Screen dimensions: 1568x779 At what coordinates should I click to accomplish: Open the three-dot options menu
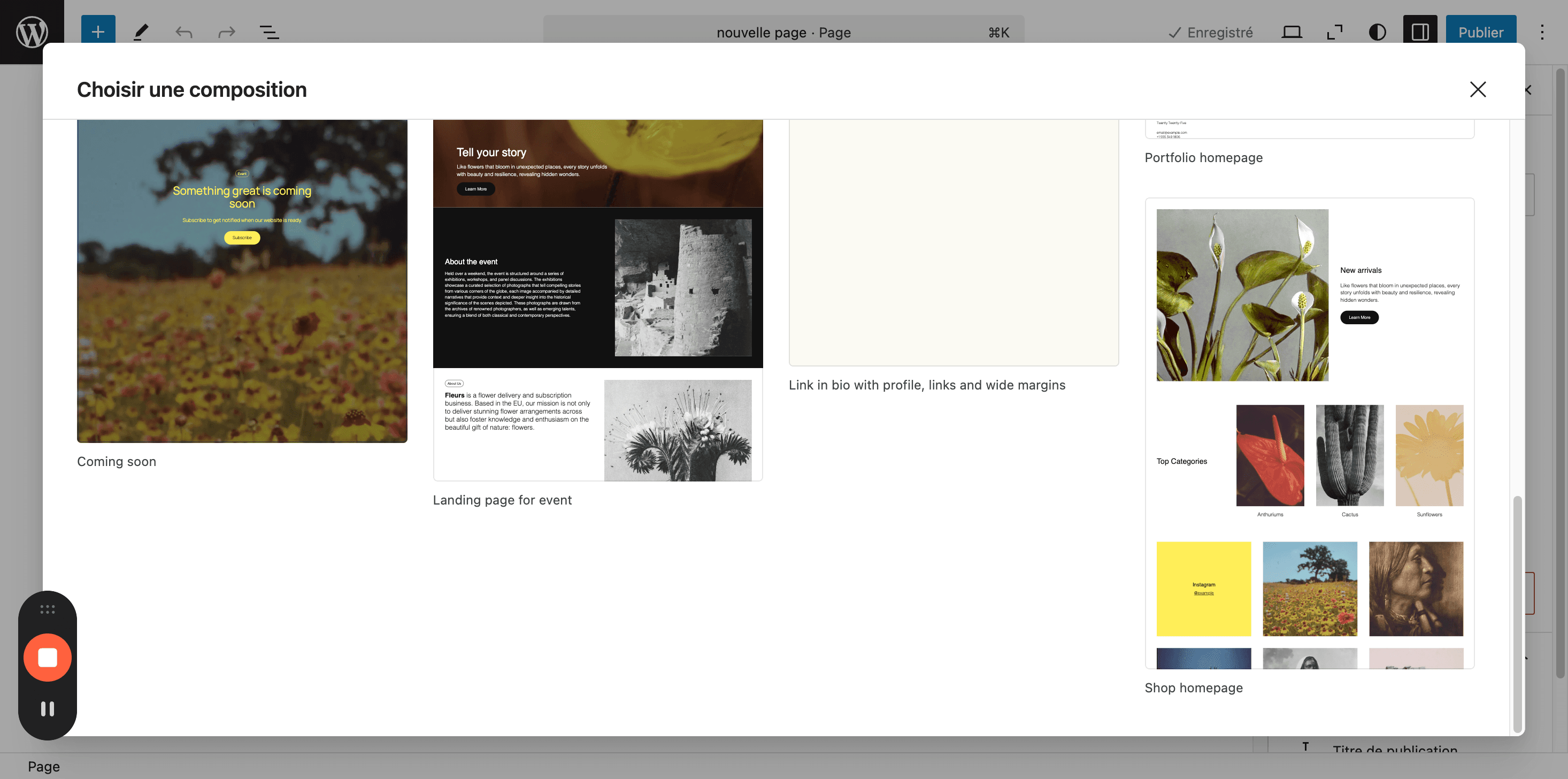1542,32
